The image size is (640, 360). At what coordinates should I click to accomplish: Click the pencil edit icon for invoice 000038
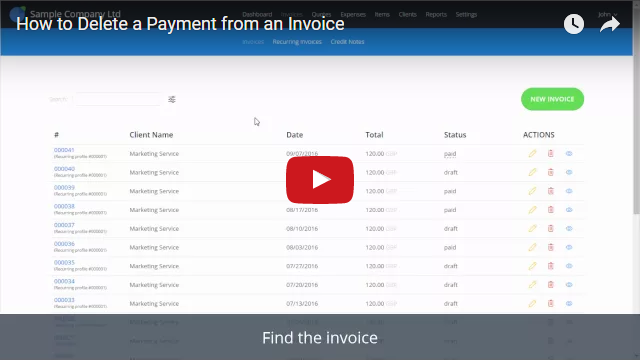(532, 210)
